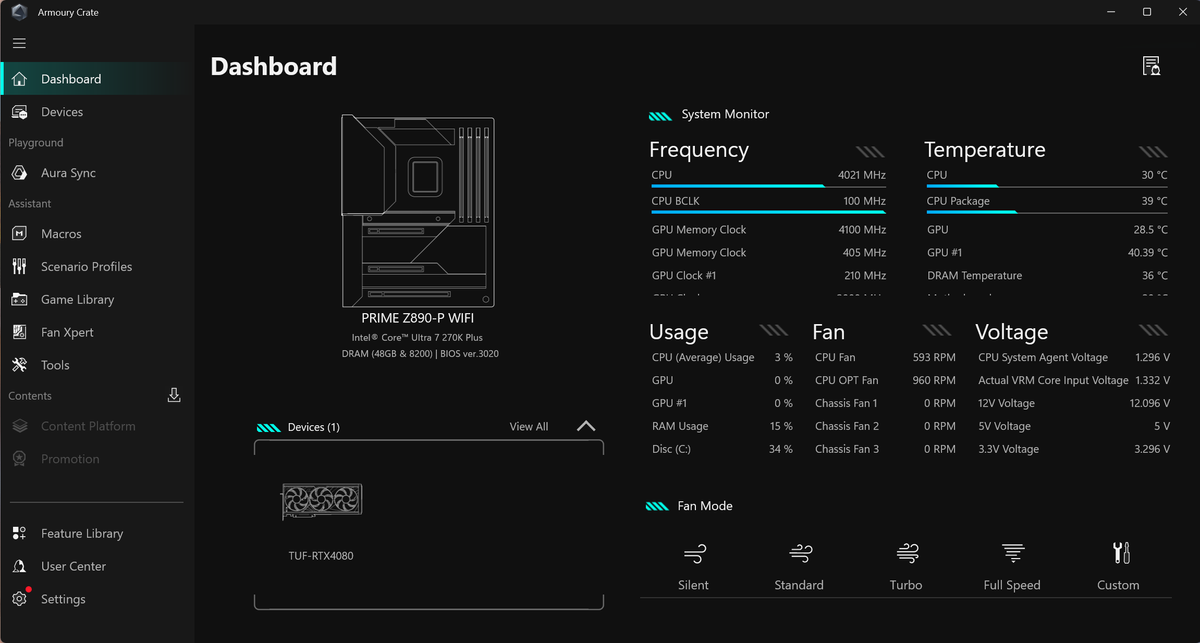The width and height of the screenshot is (1200, 643).
Task: Go to Aura Sync page
Action: coord(96,173)
